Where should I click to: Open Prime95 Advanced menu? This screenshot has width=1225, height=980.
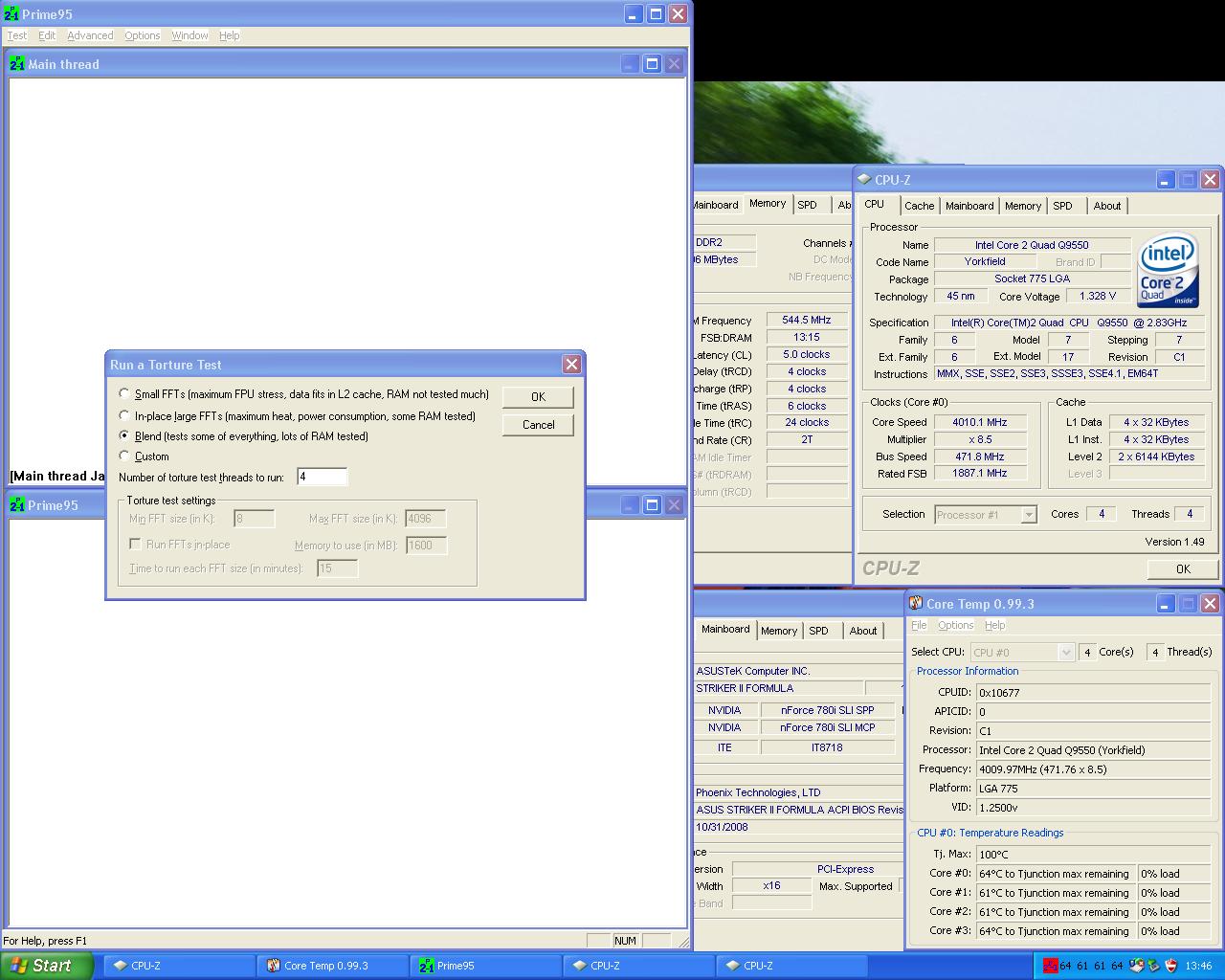90,35
